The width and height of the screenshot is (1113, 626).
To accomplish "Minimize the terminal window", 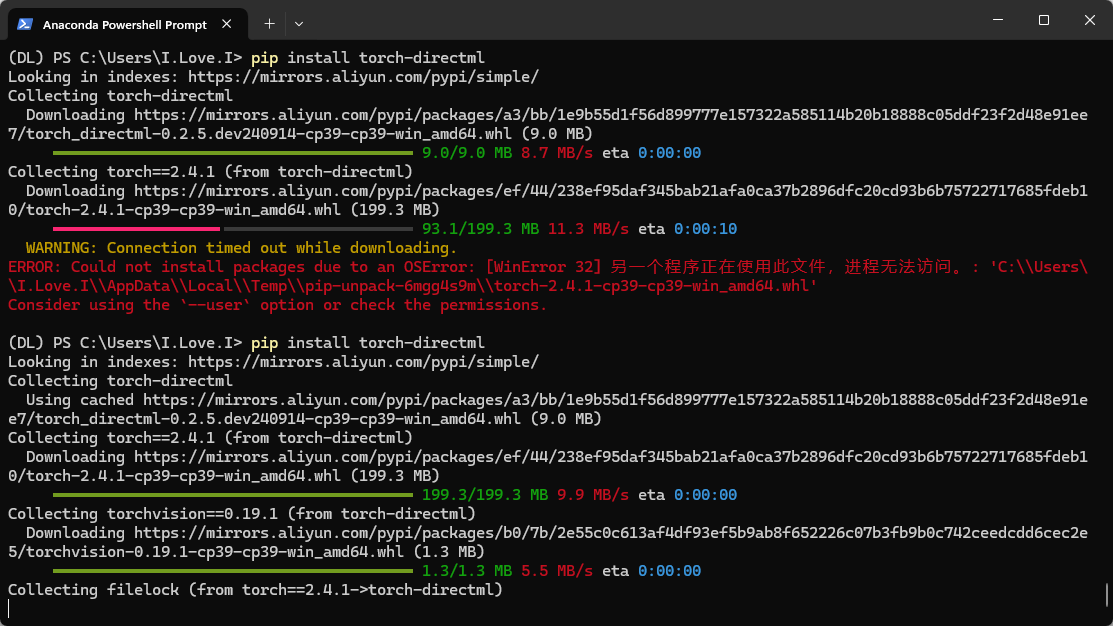I will click(x=998, y=20).
